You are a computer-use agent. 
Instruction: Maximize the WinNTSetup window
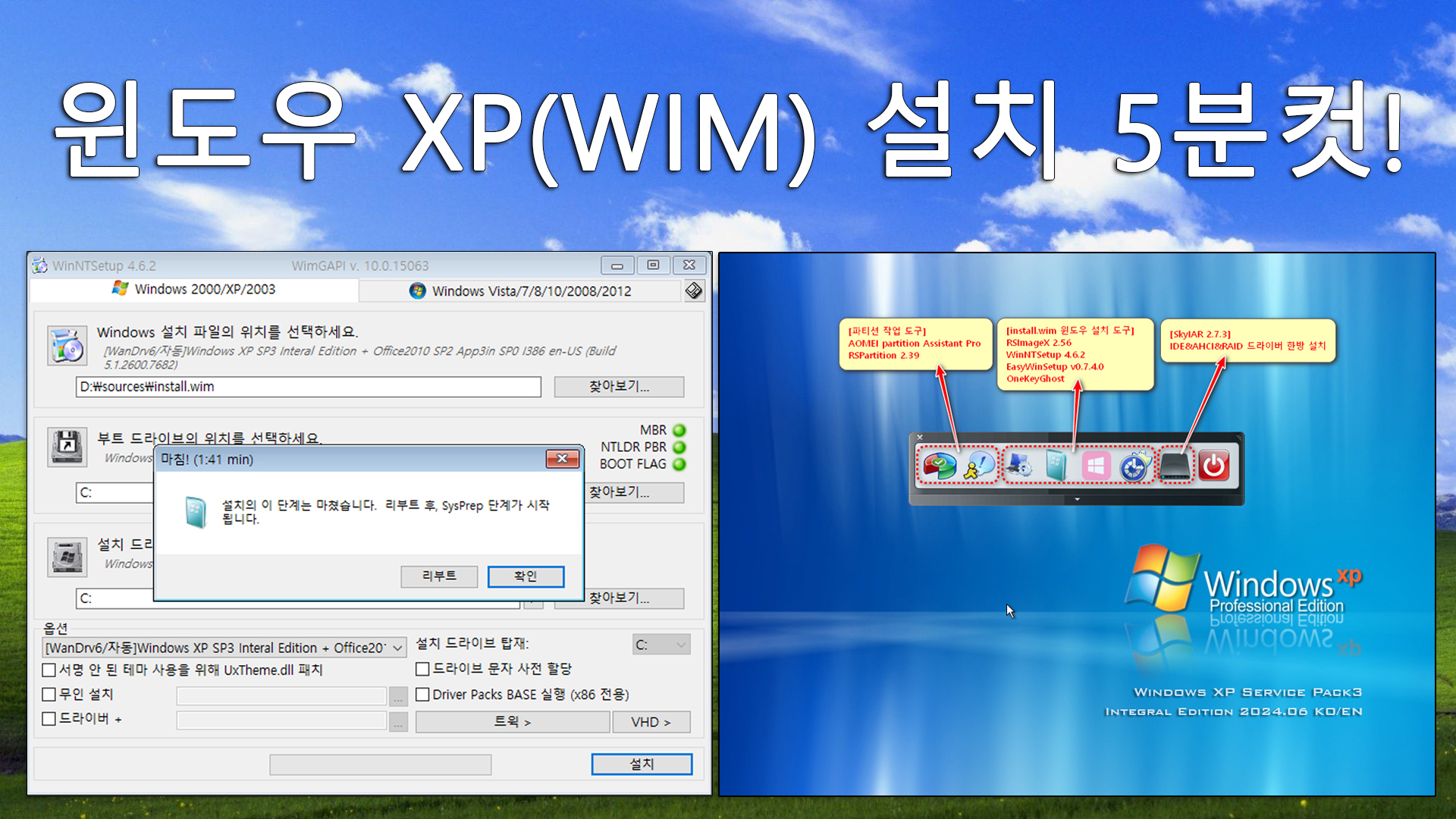click(x=653, y=265)
